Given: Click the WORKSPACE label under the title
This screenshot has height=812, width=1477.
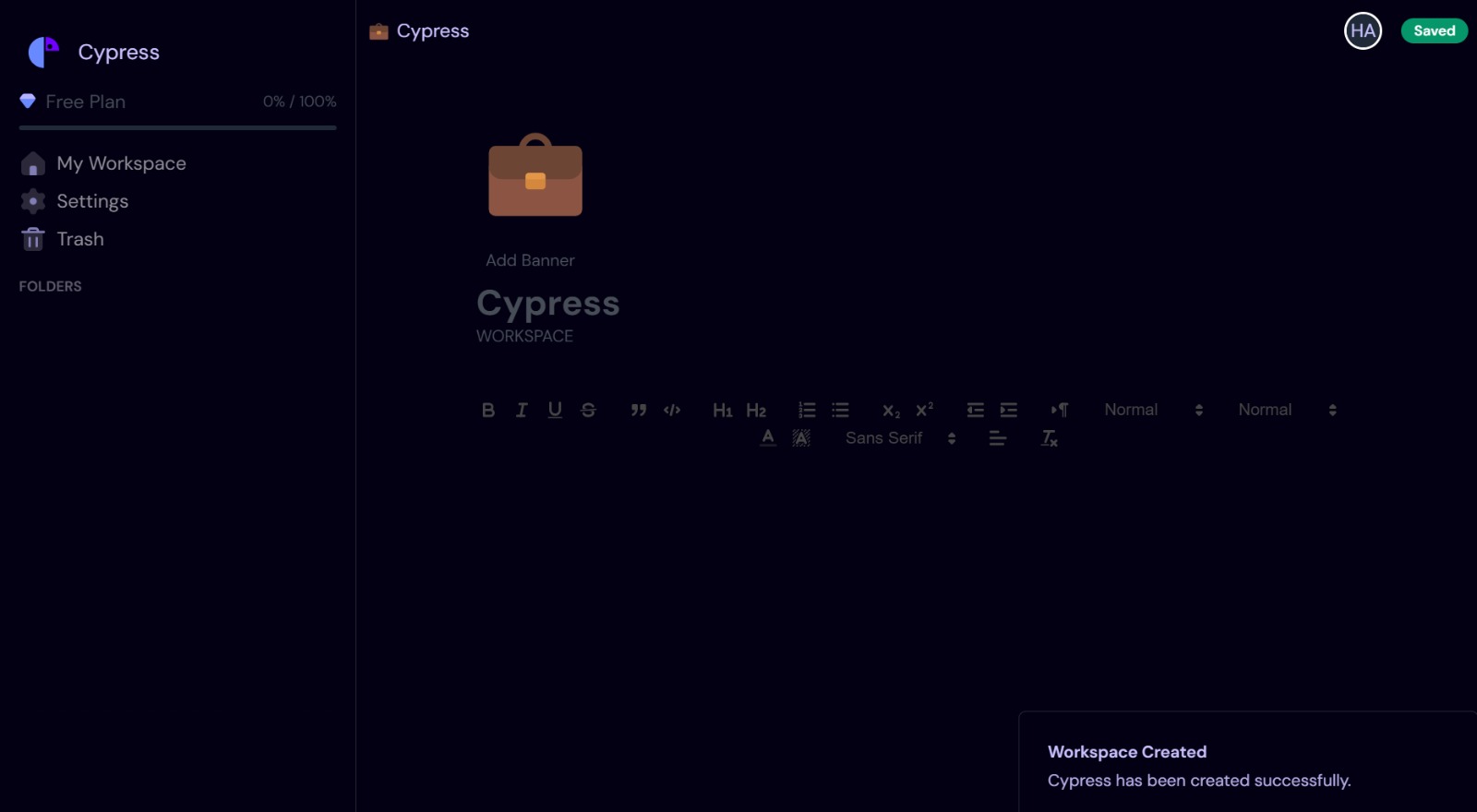Looking at the screenshot, I should click(x=524, y=336).
